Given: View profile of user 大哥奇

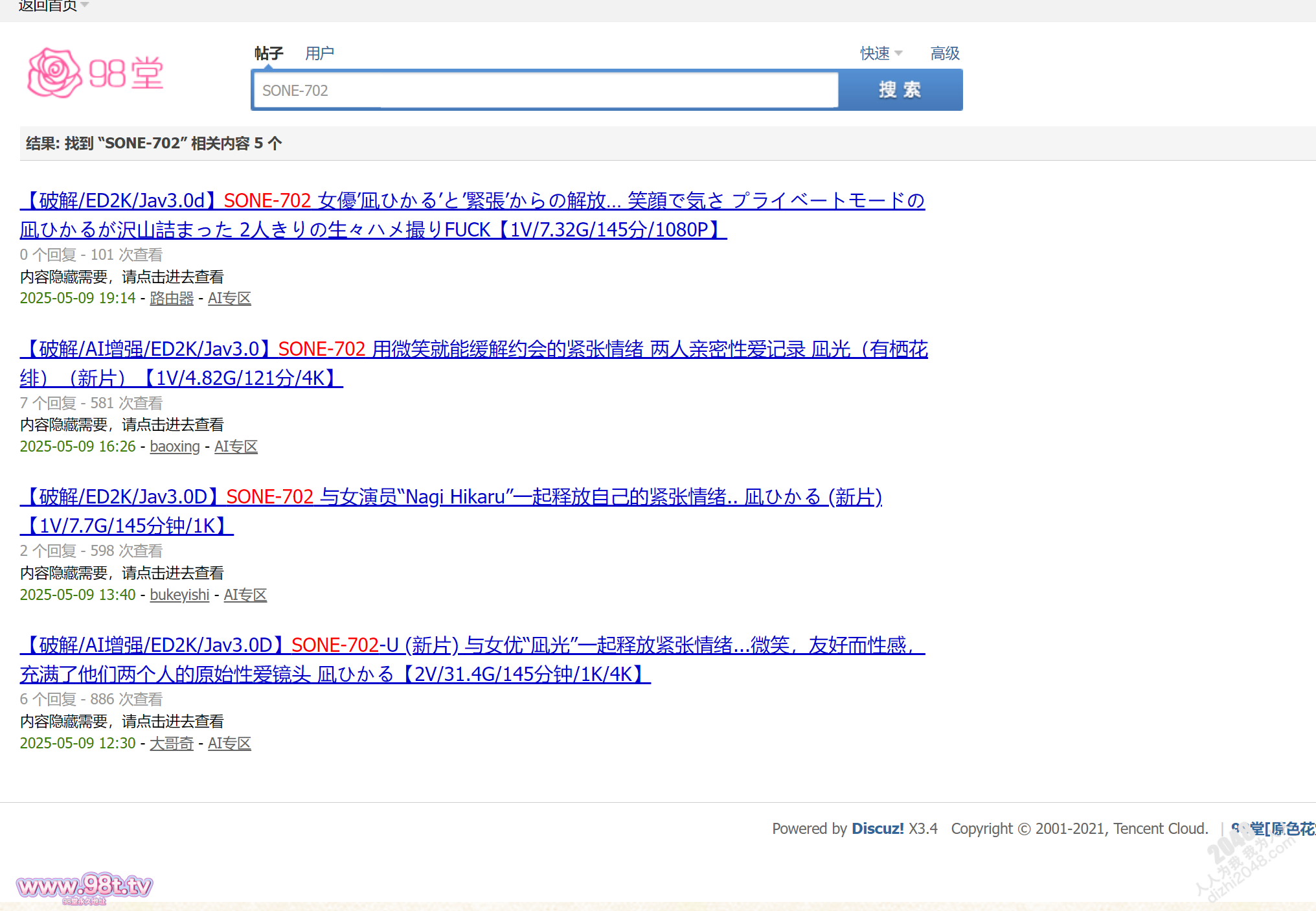Looking at the screenshot, I should [x=172, y=743].
